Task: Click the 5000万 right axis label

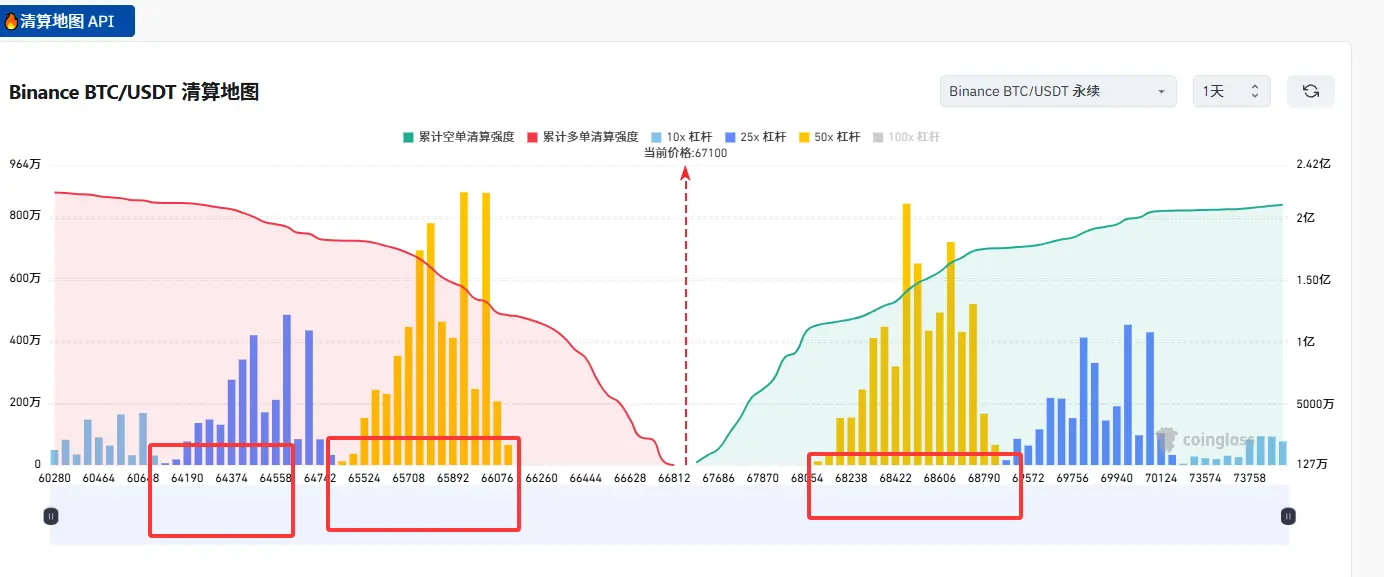Action: coord(1314,404)
